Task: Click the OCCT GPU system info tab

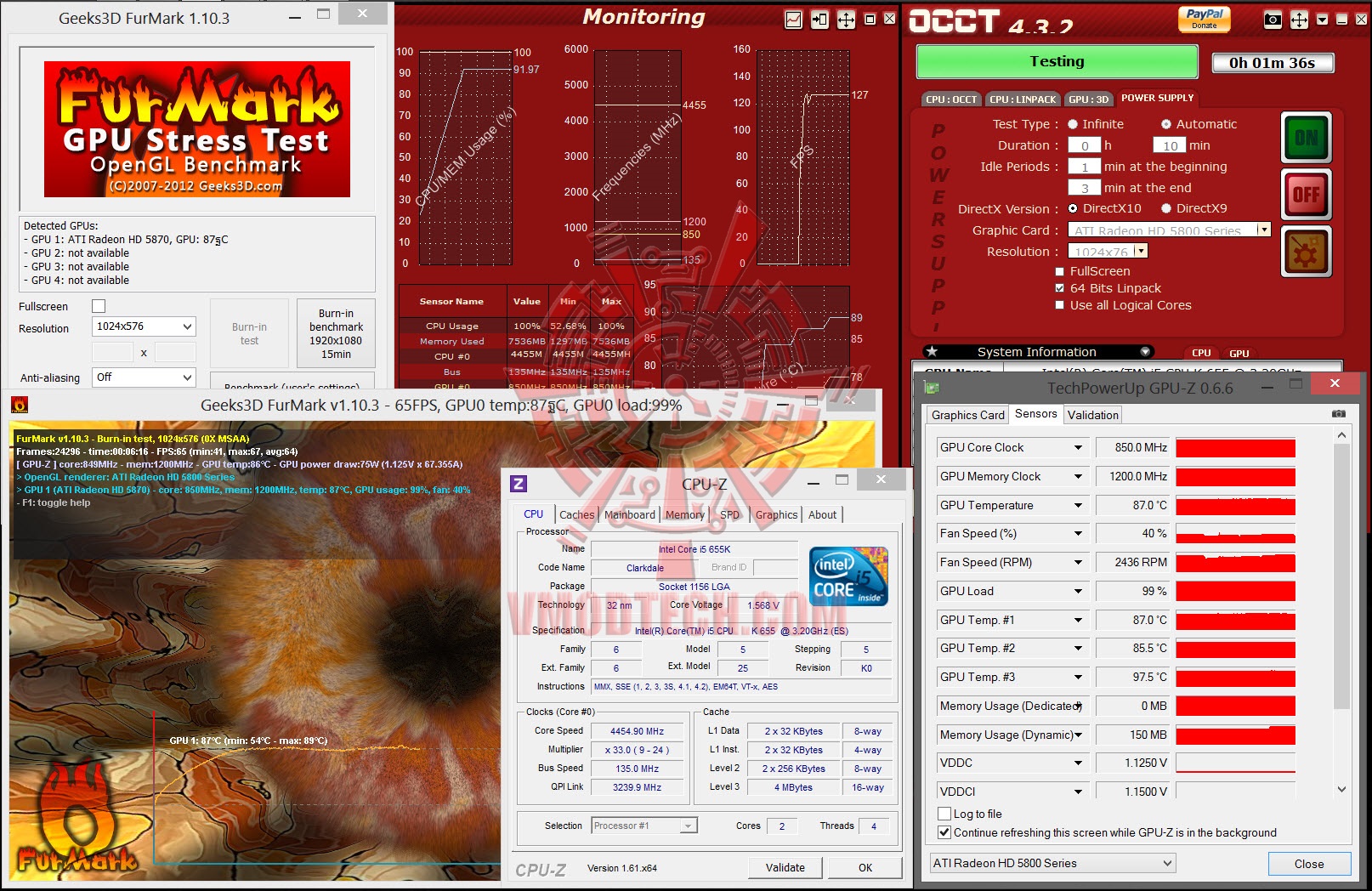Action: (1239, 353)
